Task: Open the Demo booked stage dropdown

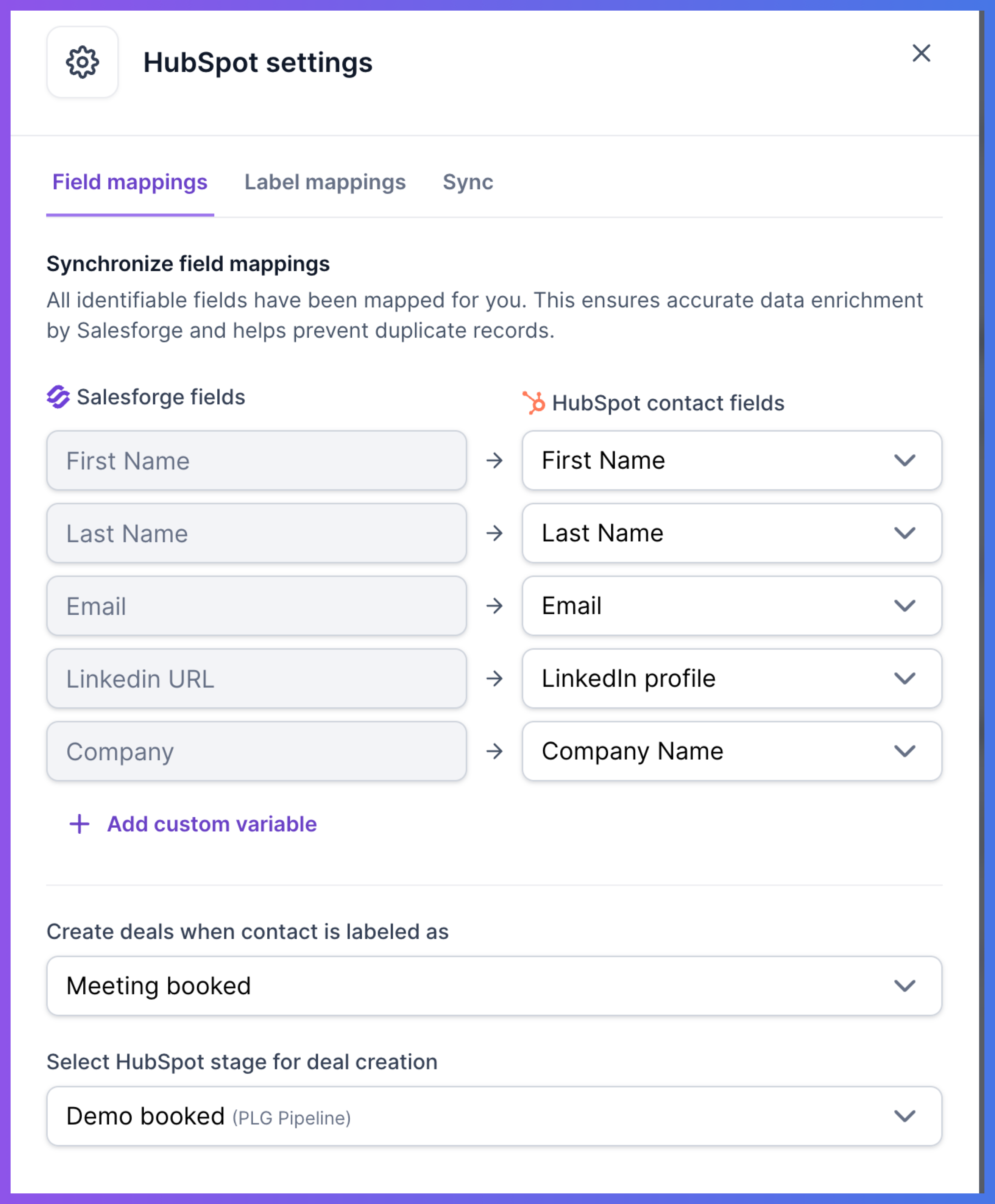Action: click(494, 1116)
